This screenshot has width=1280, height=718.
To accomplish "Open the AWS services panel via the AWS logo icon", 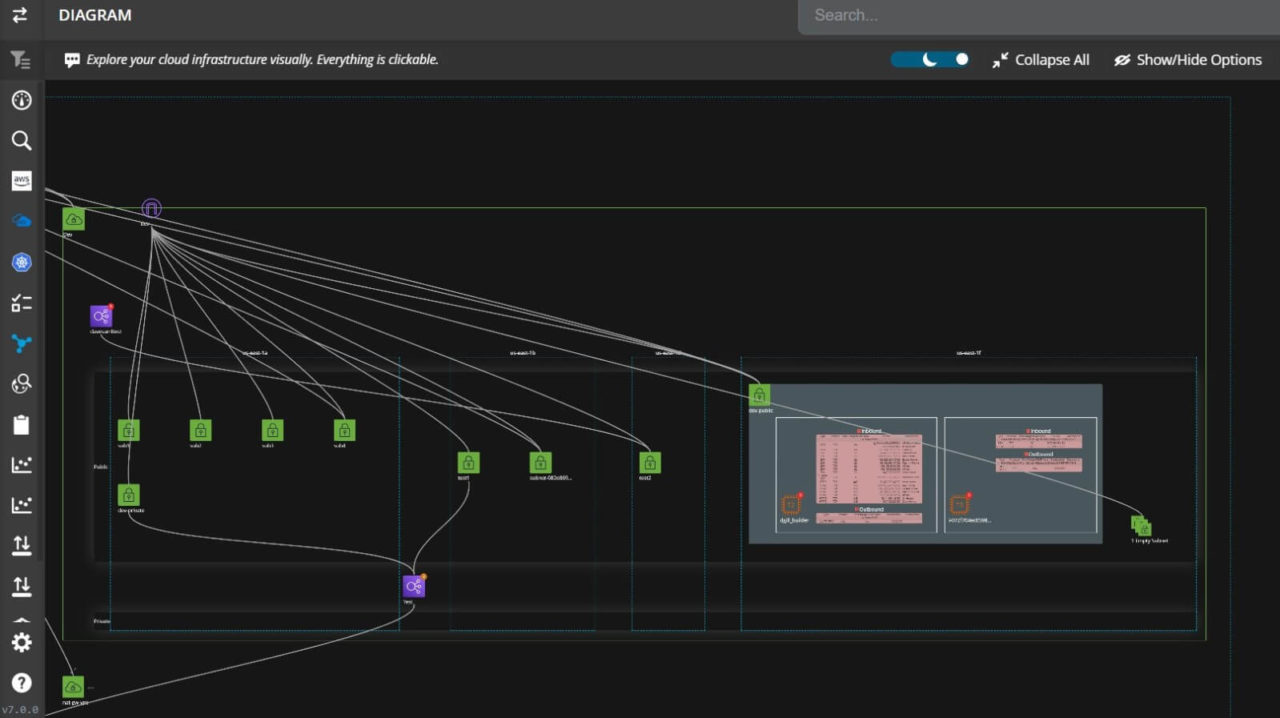I will pos(21,180).
